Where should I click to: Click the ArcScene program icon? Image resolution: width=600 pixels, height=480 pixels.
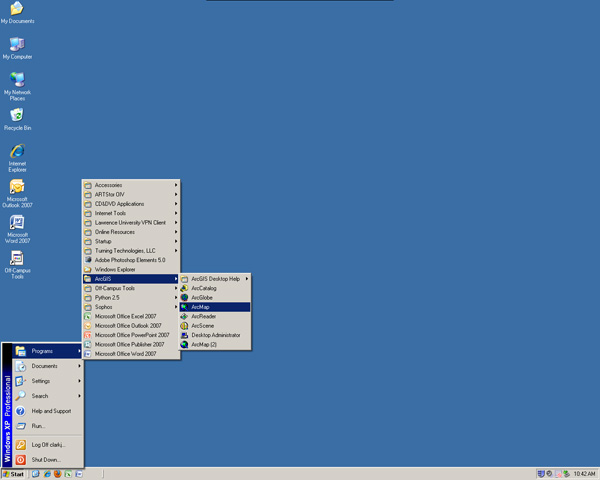pos(184,326)
